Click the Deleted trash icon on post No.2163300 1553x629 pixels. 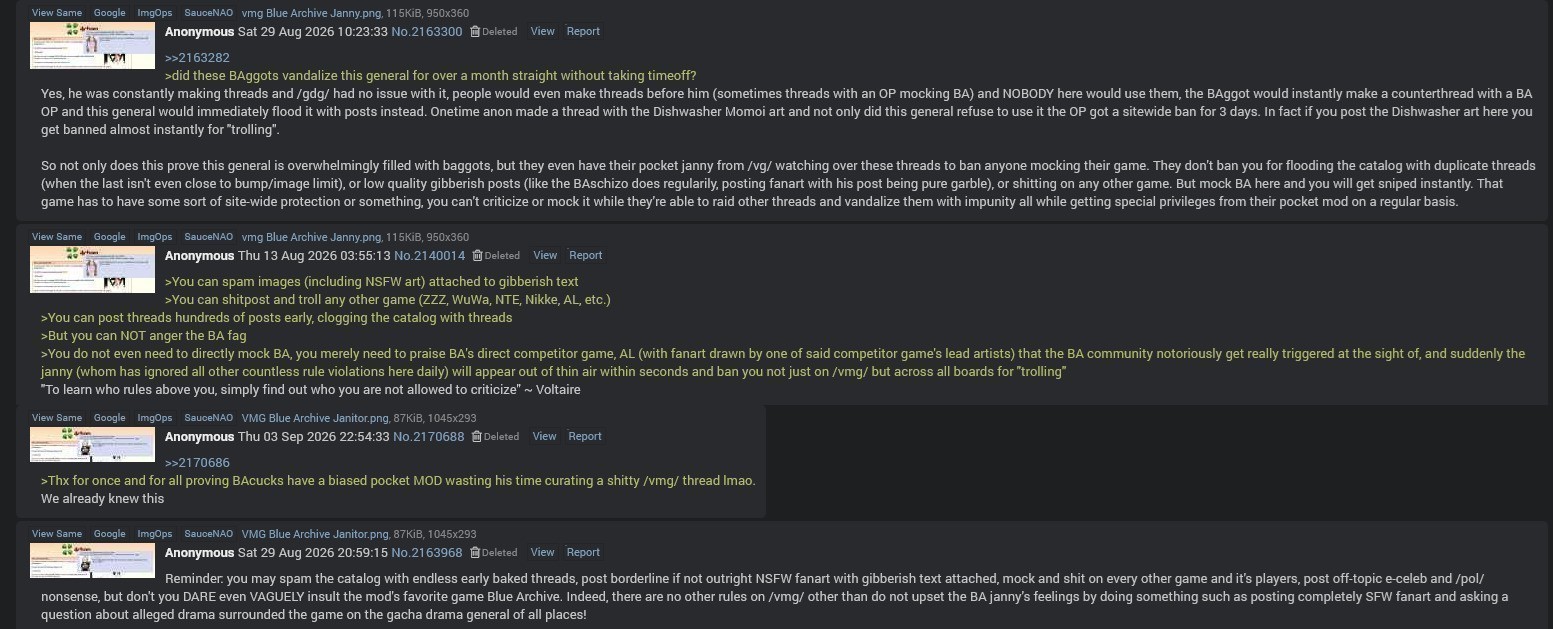475,32
